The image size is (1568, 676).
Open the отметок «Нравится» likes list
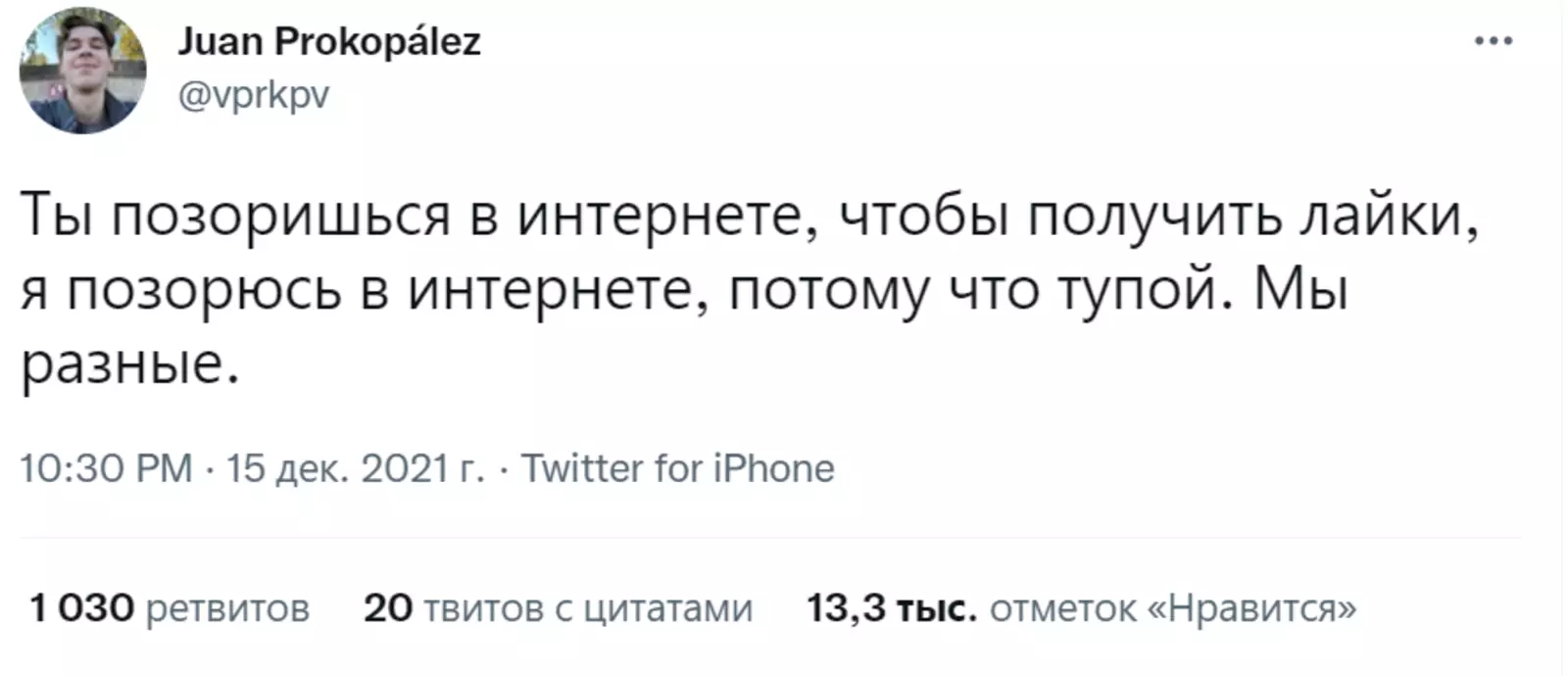click(x=1173, y=608)
